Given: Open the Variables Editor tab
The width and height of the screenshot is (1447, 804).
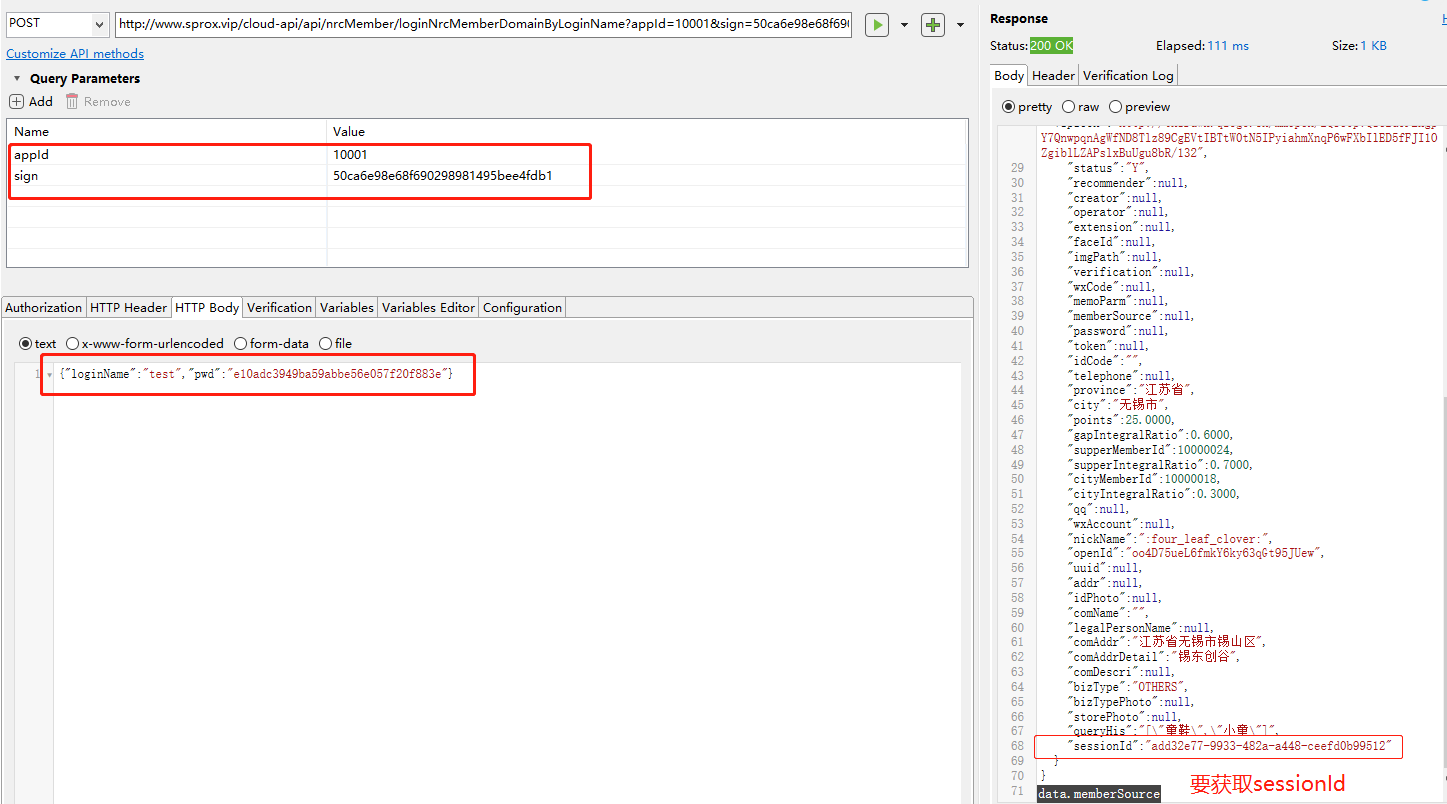Looking at the screenshot, I should [x=428, y=307].
